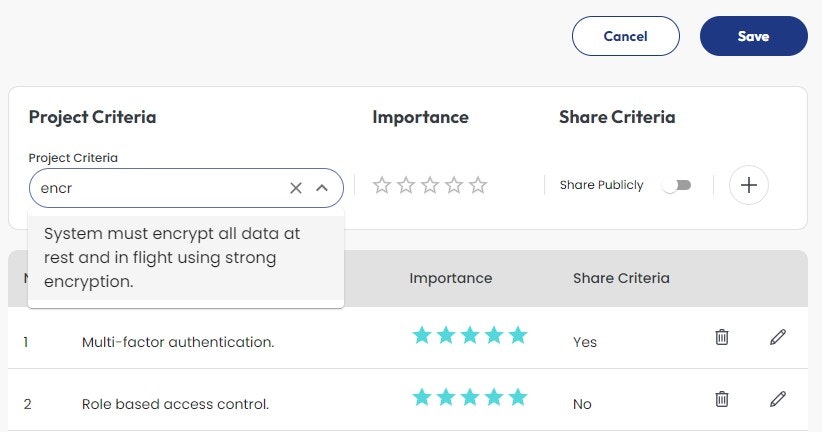Set importance to three stars
The height and width of the screenshot is (432, 822).
[430, 185]
